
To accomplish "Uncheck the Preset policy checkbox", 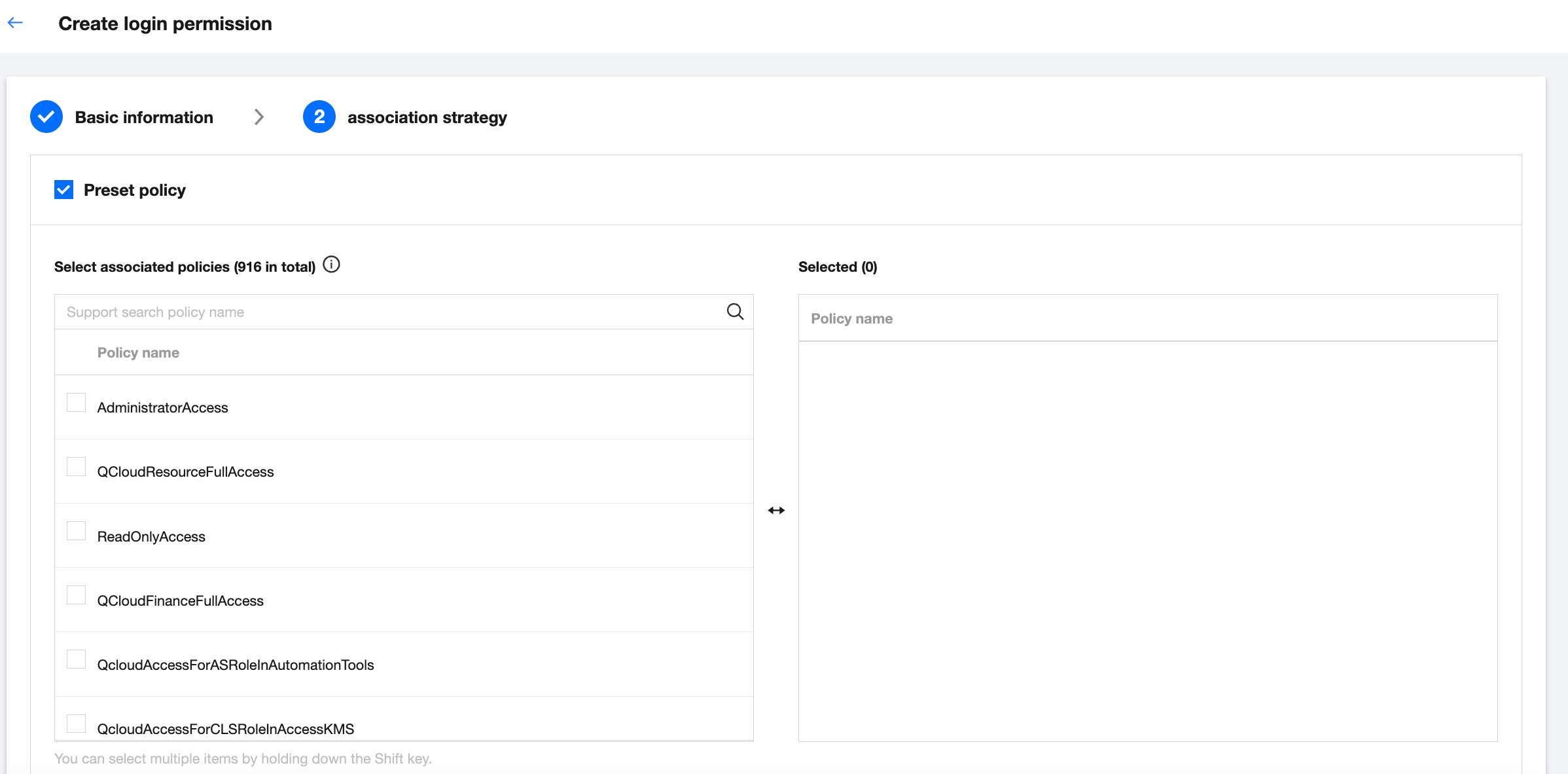I will coord(63,190).
